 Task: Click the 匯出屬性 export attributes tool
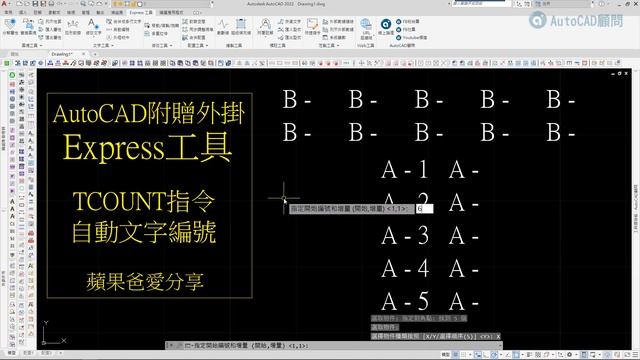coord(51,38)
